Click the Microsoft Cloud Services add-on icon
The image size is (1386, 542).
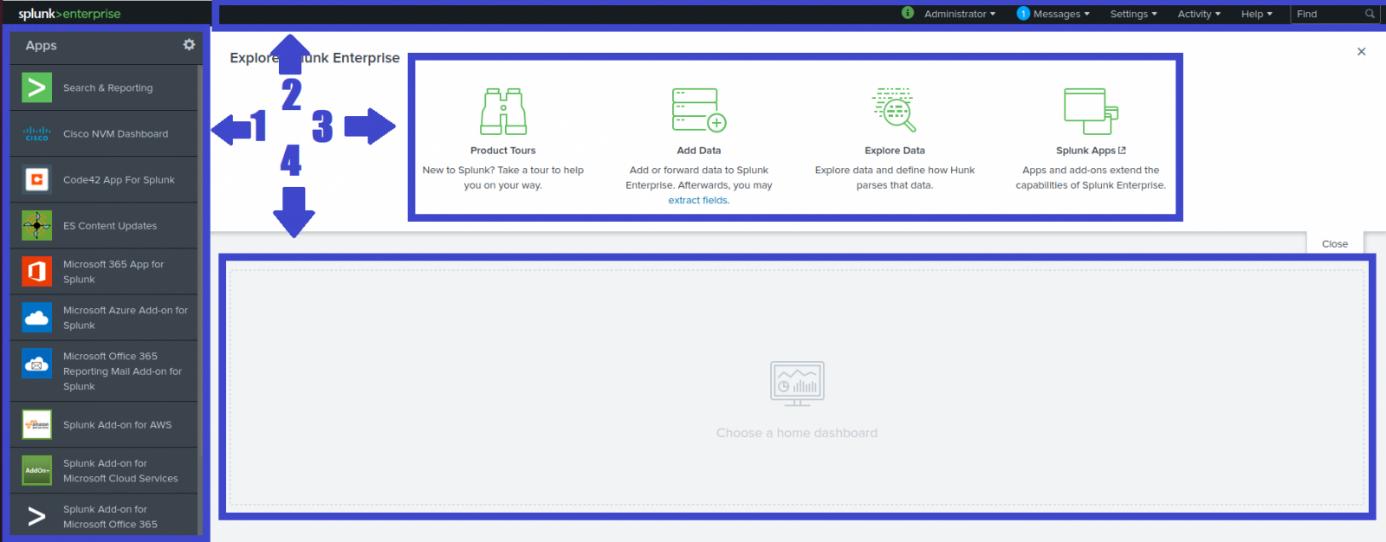click(x=37, y=470)
